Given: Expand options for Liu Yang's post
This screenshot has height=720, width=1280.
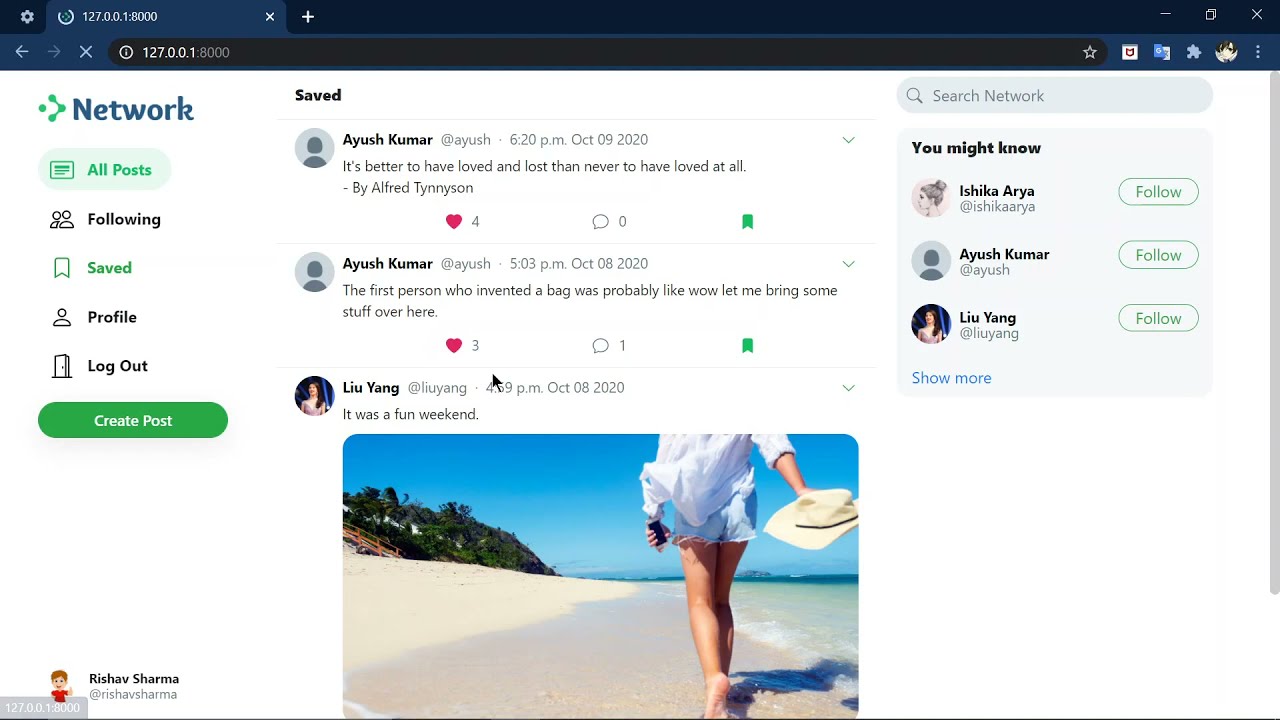Looking at the screenshot, I should pos(848,388).
